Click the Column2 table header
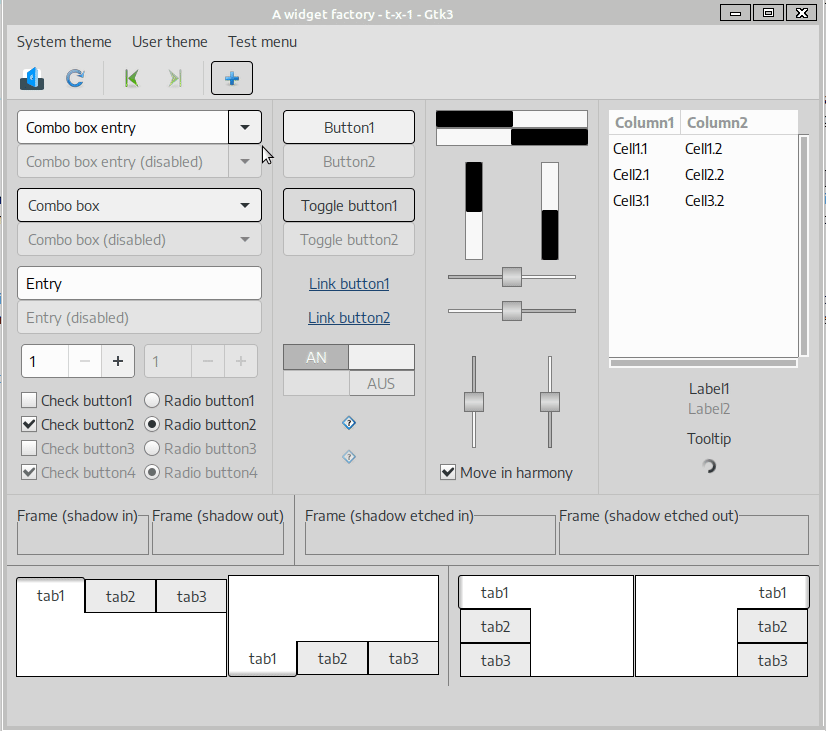Viewport: 826px width, 731px height. (739, 123)
